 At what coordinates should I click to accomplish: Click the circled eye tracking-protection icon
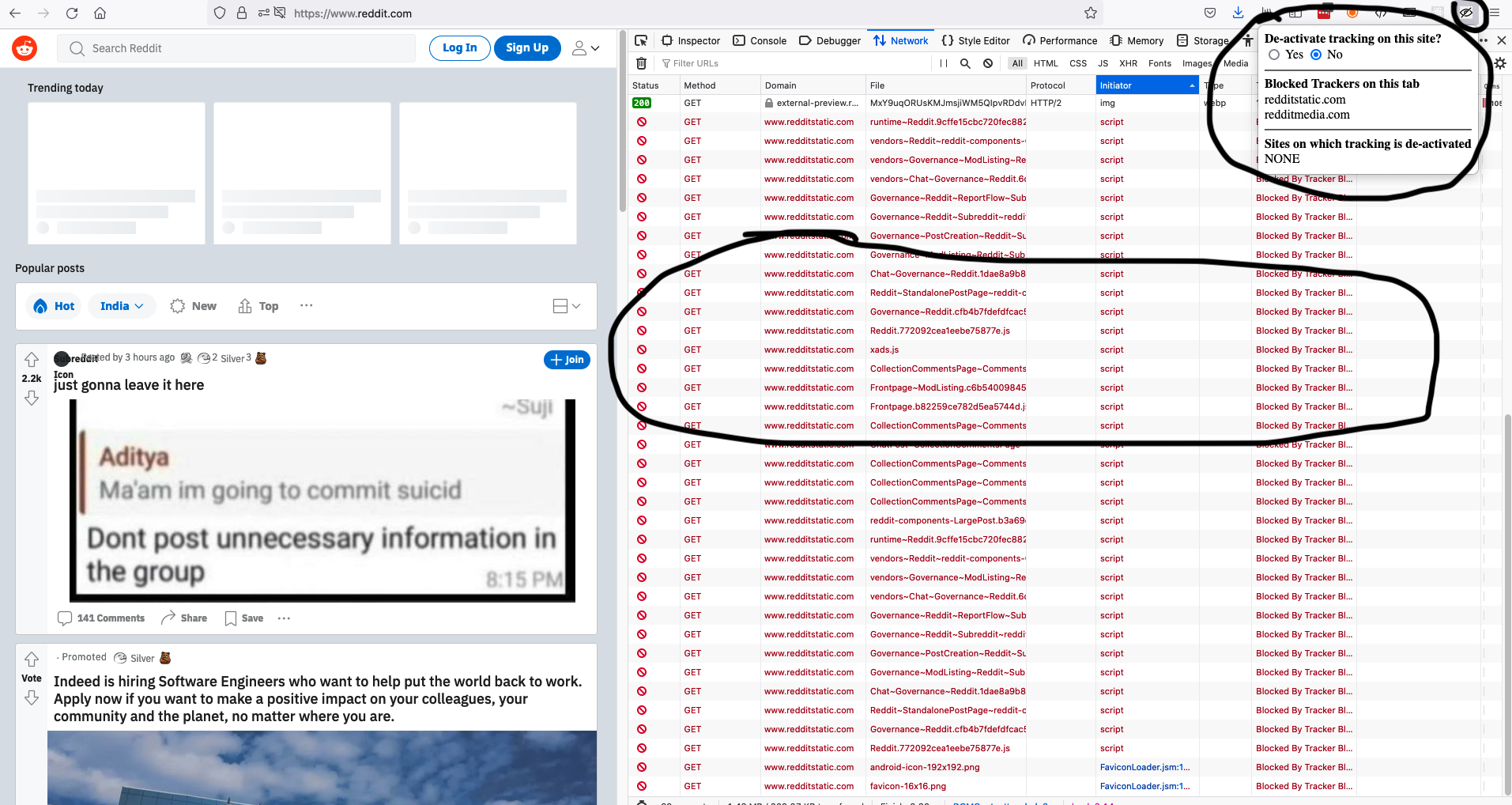(x=1465, y=13)
